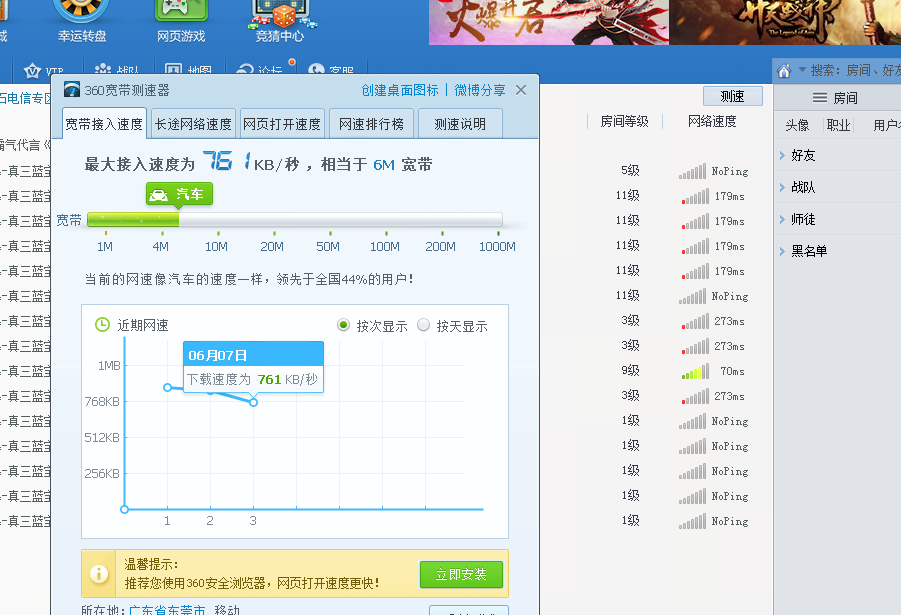Click the 9级 room level cell
The image size is (901, 615).
coord(630,371)
